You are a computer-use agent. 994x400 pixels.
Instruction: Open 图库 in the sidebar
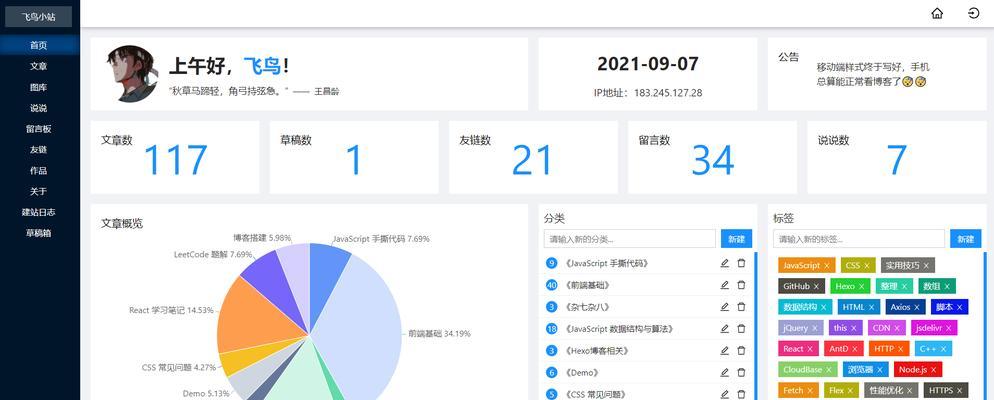pos(39,87)
